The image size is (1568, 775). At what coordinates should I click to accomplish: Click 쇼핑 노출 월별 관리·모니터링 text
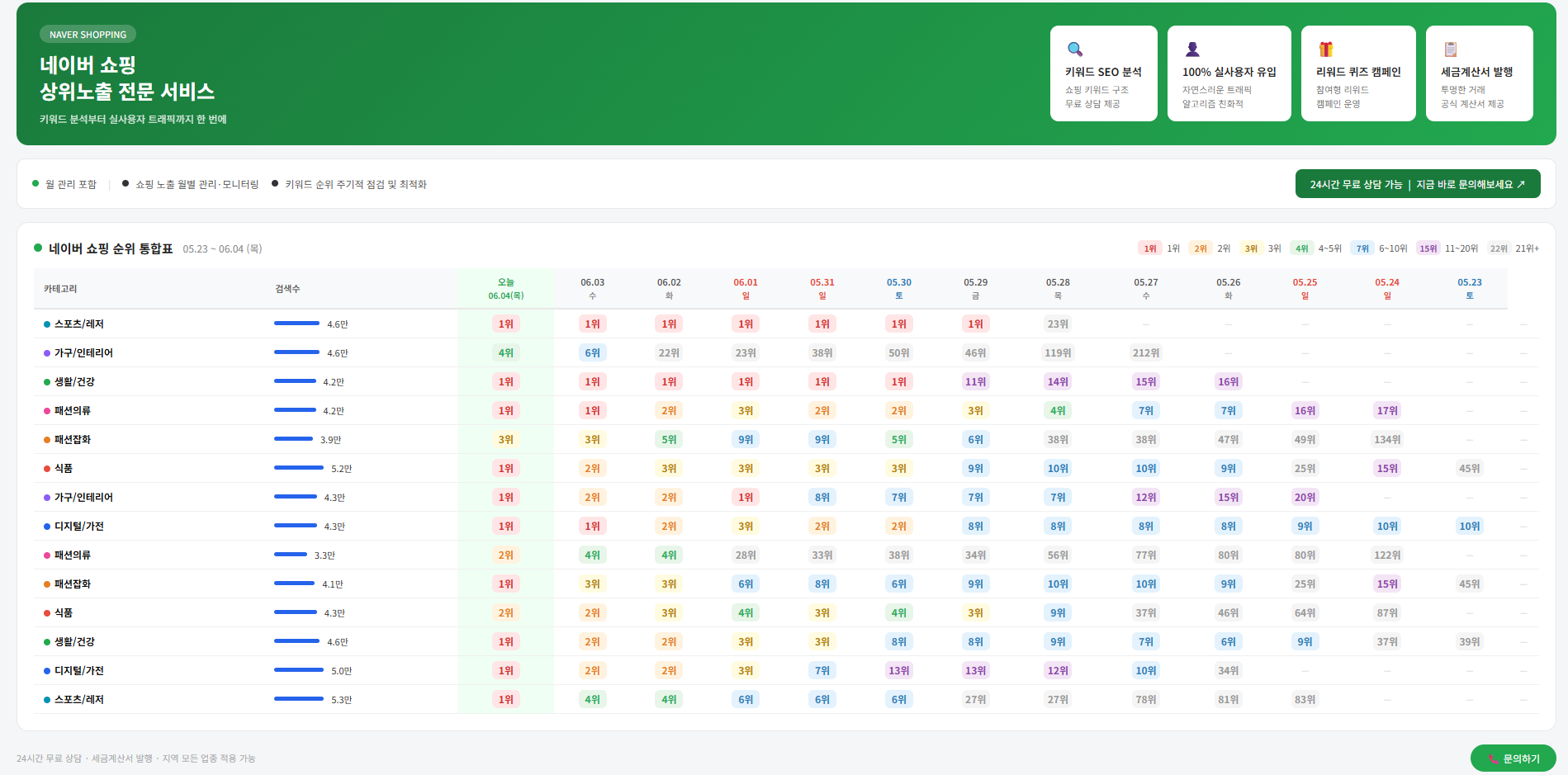197,184
